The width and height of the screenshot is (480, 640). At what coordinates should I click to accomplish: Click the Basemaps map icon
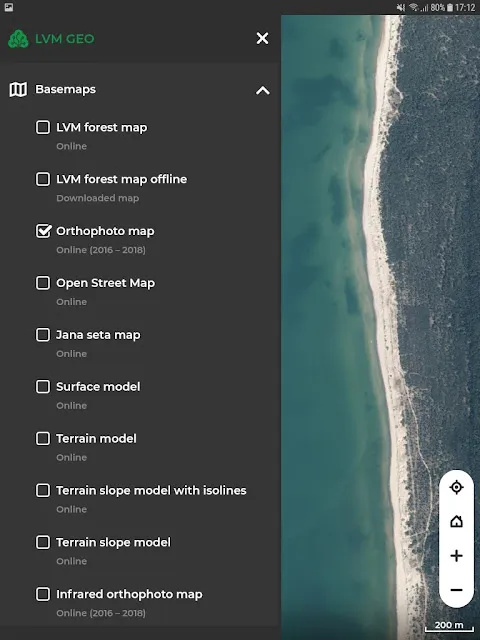click(x=18, y=89)
